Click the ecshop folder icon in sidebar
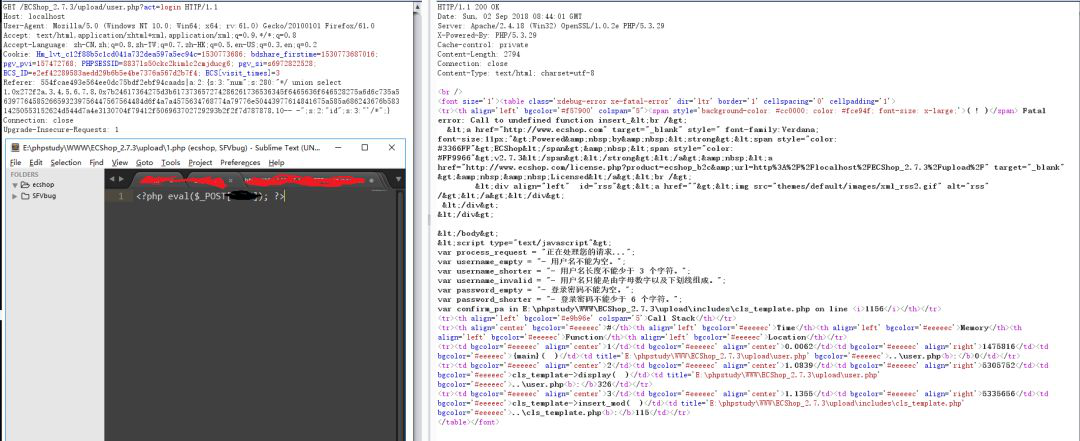1080x441 pixels. coord(24,184)
